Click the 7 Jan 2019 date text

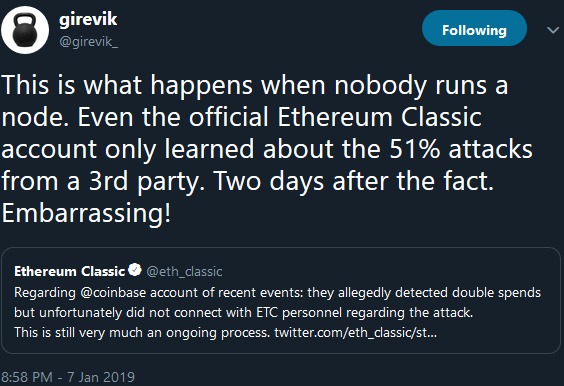[x=101, y=377]
